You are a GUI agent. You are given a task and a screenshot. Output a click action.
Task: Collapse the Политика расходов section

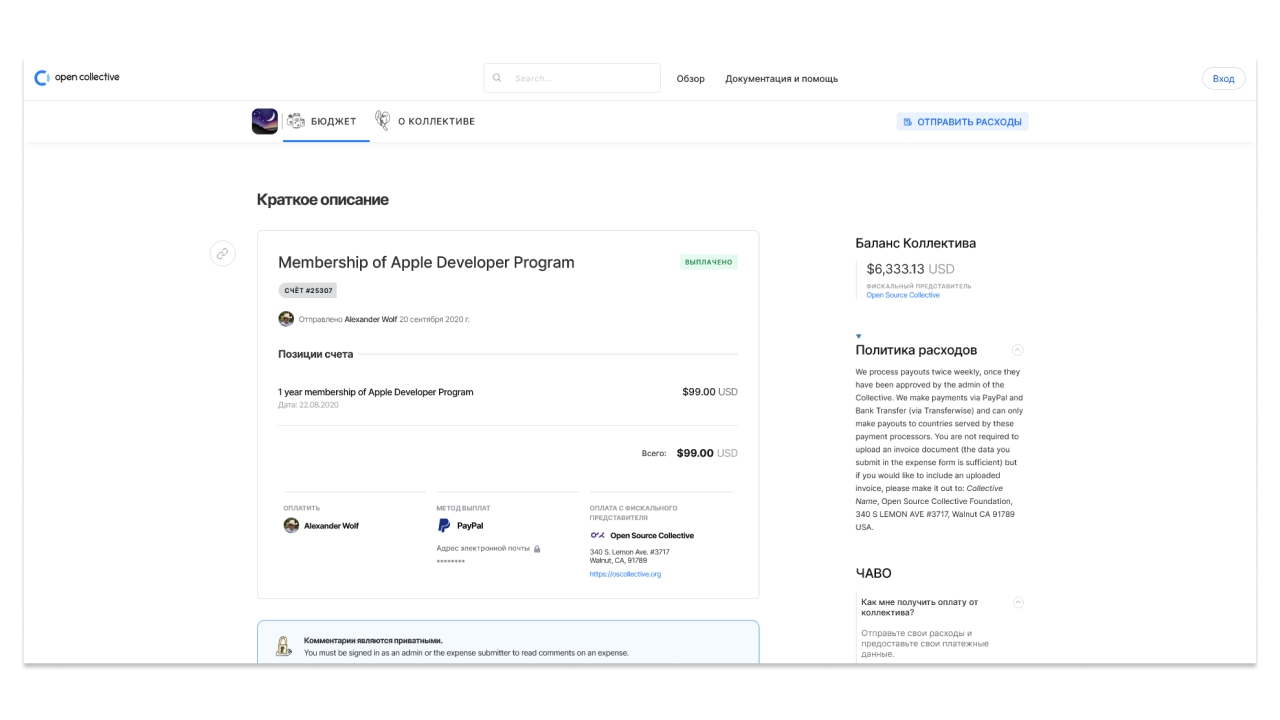tap(1017, 350)
